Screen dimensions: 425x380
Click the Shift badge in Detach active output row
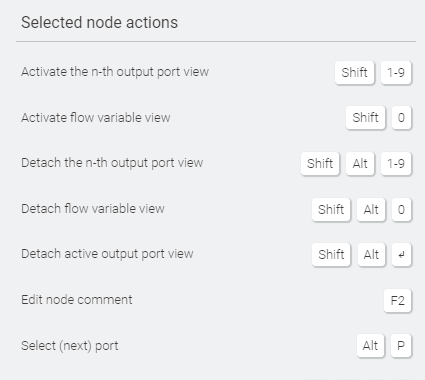331,255
